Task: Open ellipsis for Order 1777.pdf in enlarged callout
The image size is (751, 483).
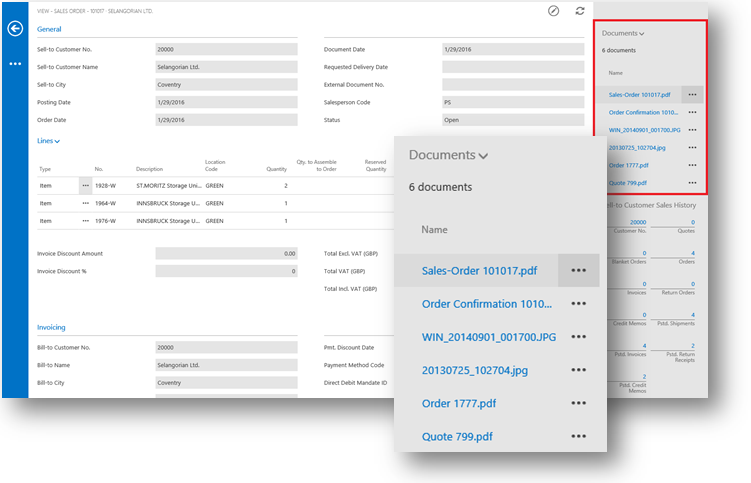Action: (578, 403)
